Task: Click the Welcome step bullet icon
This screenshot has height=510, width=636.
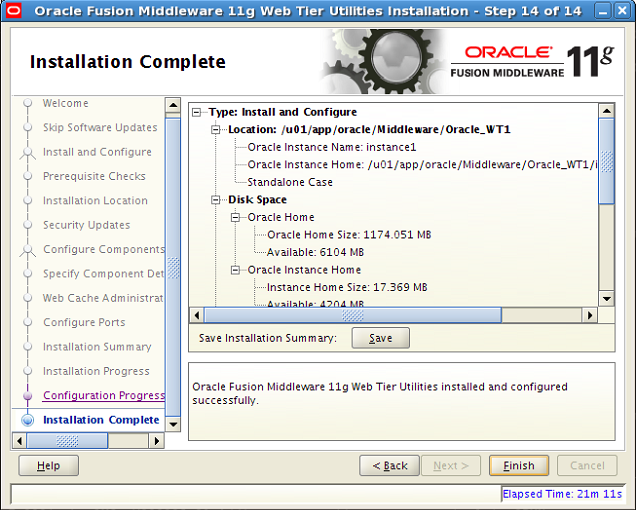Action: (x=28, y=103)
